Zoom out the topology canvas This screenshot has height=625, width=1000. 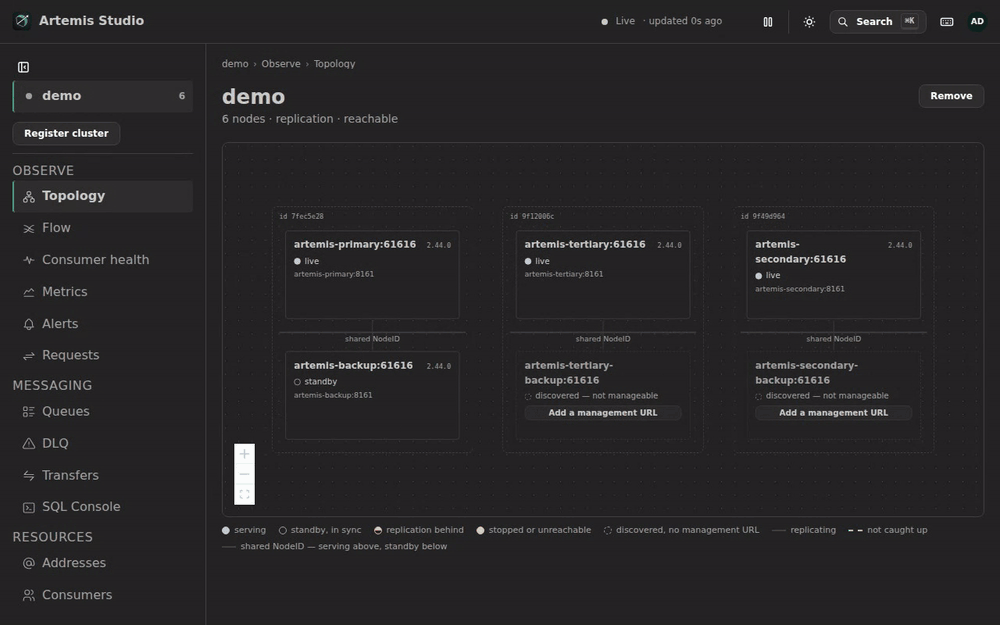point(244,474)
